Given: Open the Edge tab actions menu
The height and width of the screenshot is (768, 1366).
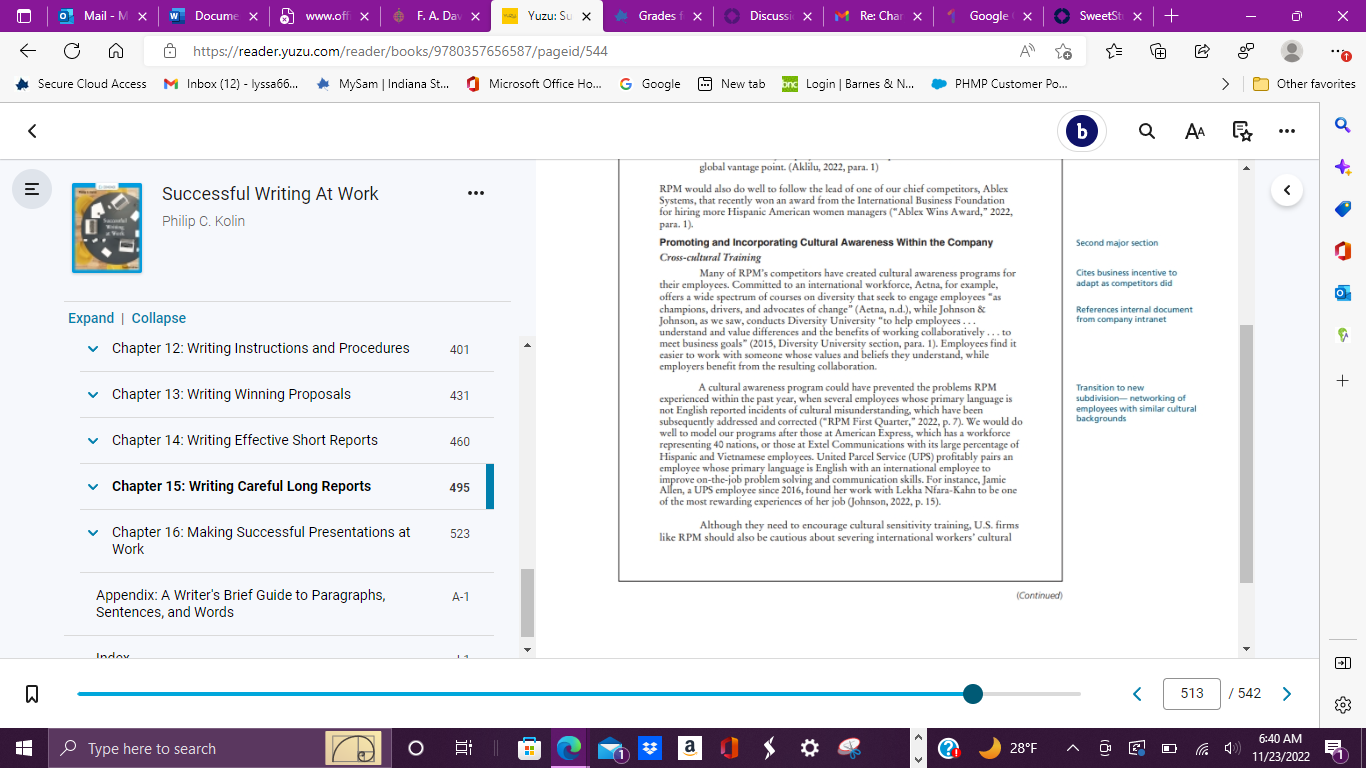Looking at the screenshot, I should [x=24, y=16].
